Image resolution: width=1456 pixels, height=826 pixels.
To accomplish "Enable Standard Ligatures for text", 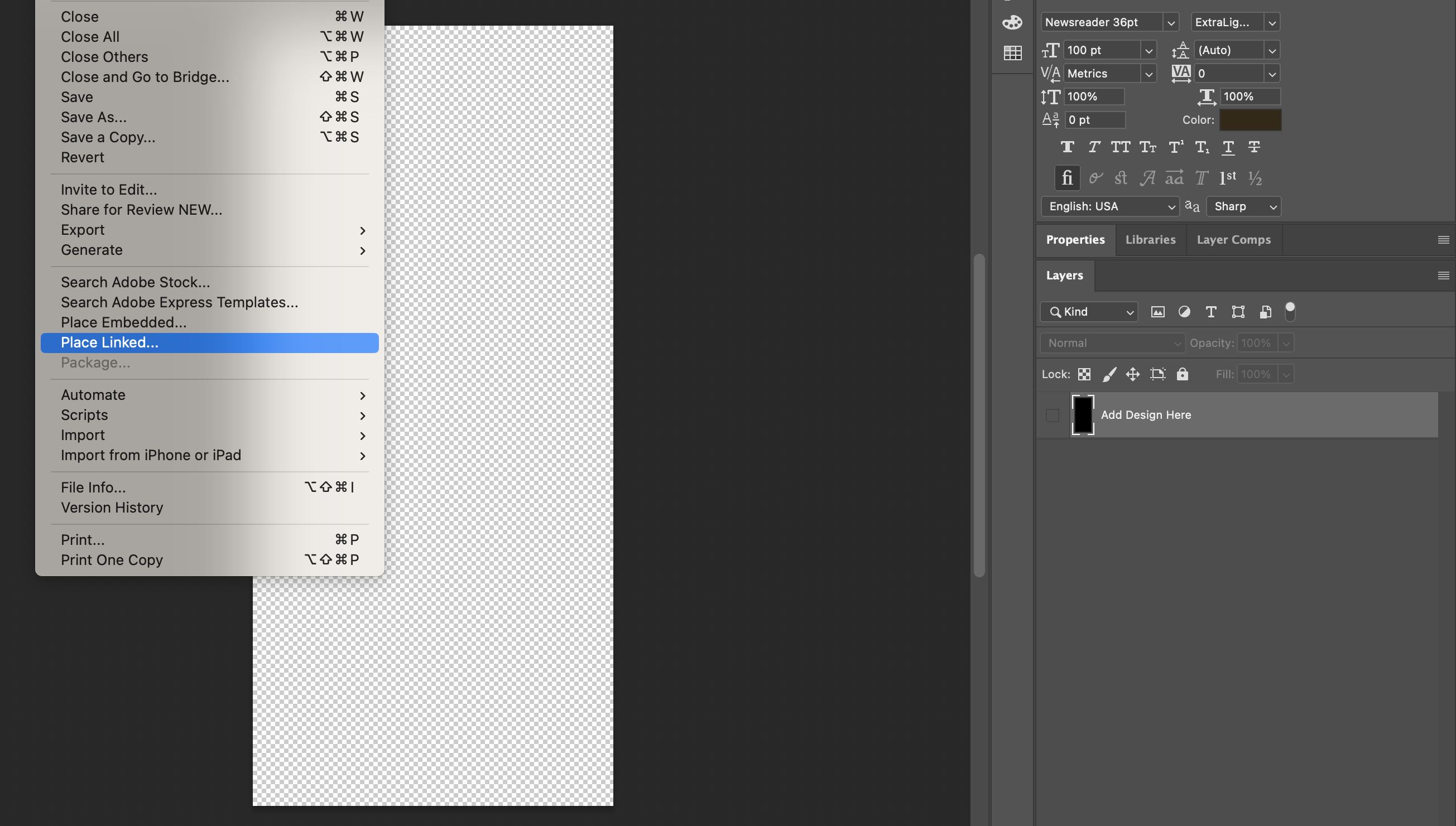I will coord(1066,177).
